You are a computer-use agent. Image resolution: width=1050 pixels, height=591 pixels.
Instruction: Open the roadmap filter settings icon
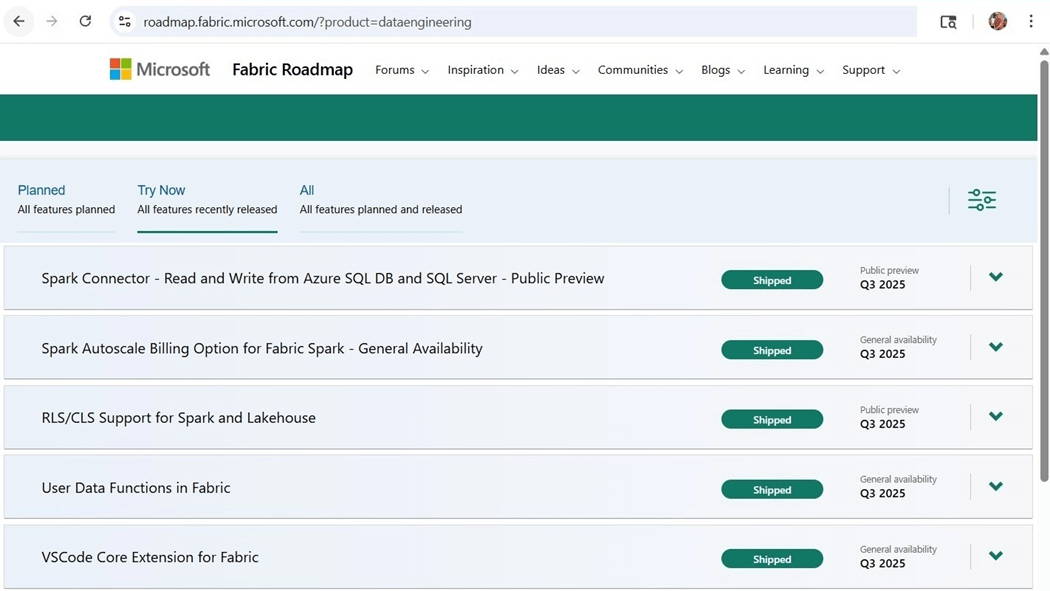[981, 200]
